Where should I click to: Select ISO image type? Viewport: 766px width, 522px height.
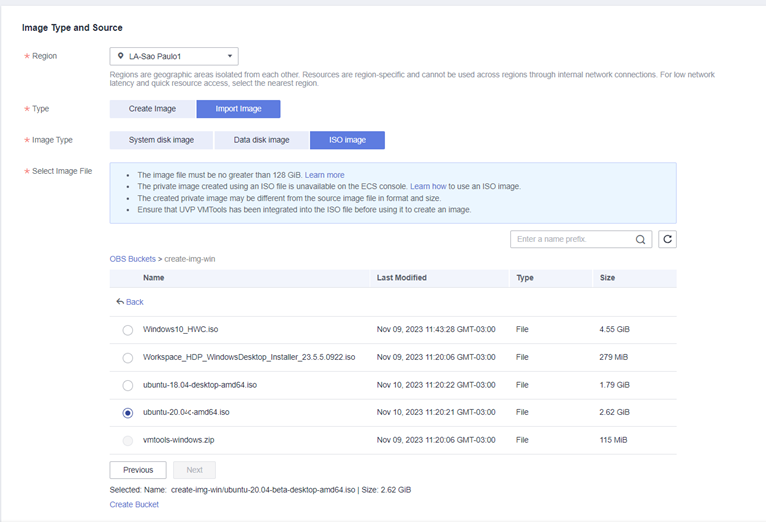pyautogui.click(x=347, y=141)
